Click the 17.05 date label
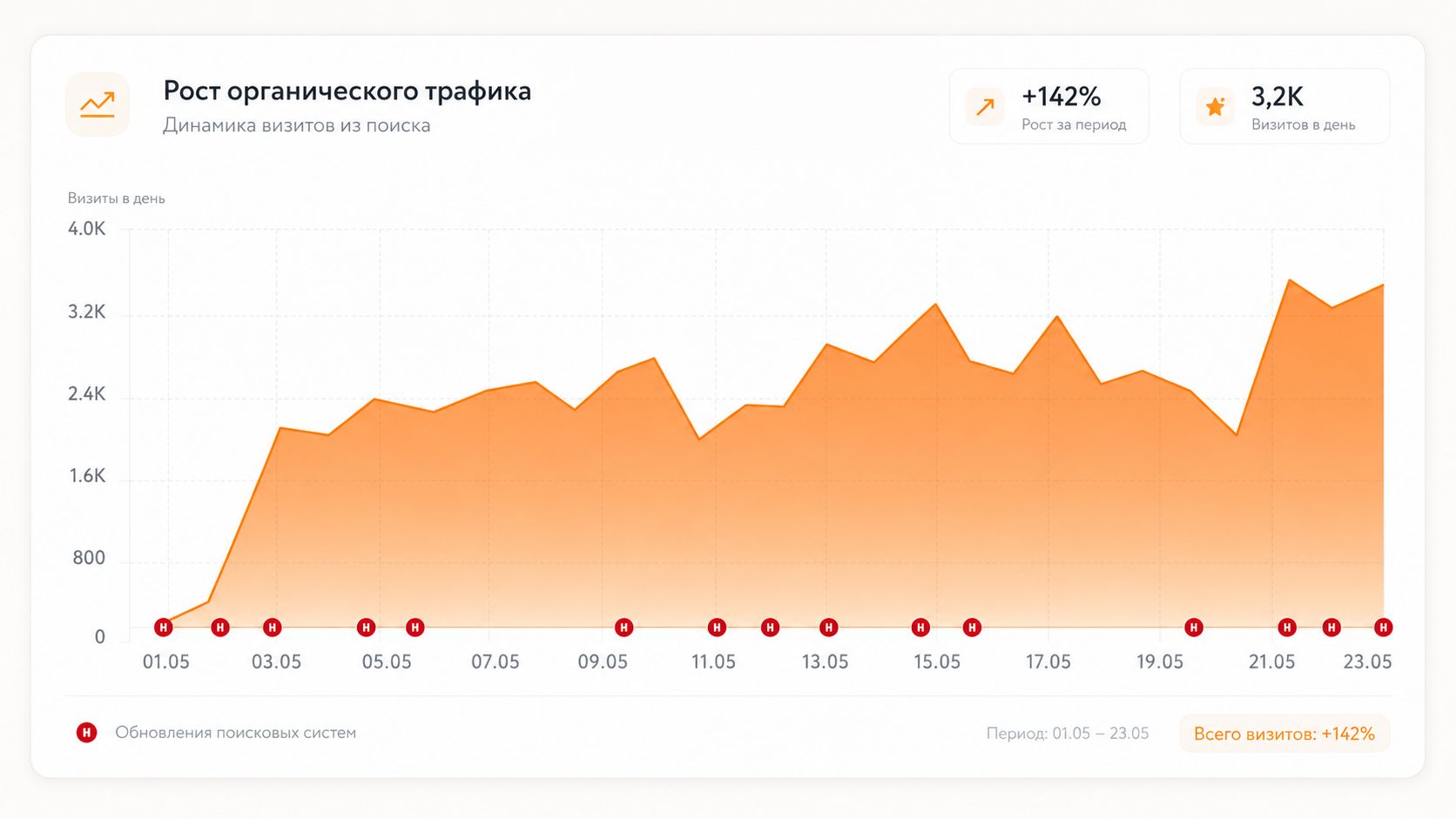Viewport: 1456px width, 819px height. [1048, 662]
